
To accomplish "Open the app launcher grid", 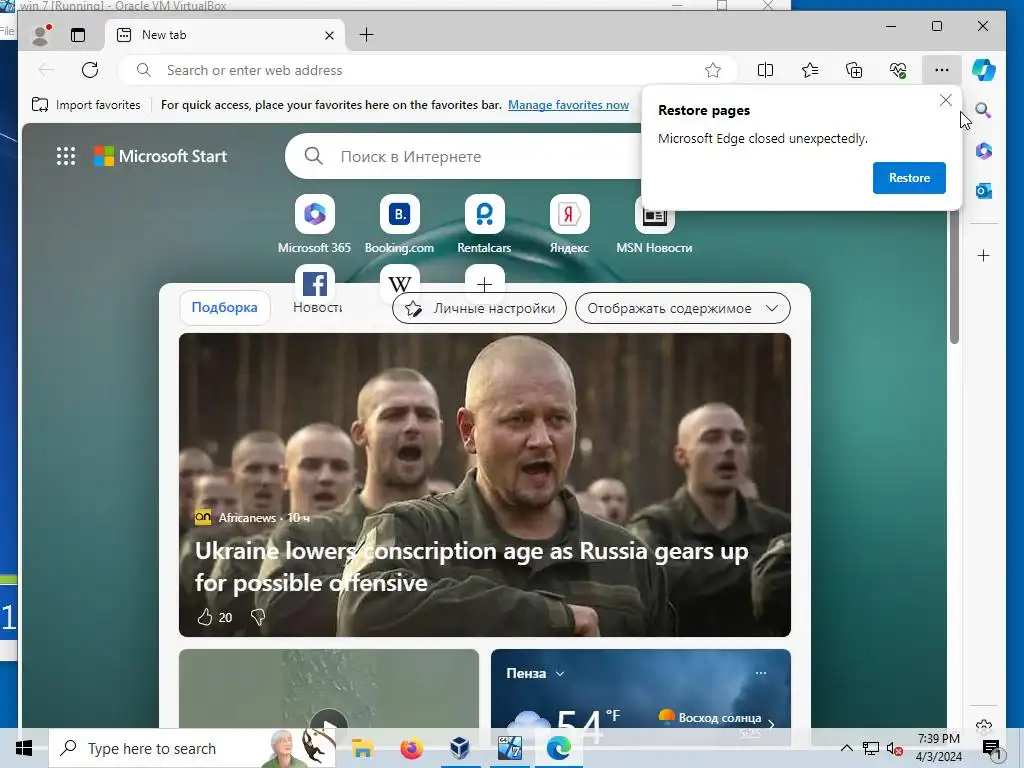I will pyautogui.click(x=66, y=156).
